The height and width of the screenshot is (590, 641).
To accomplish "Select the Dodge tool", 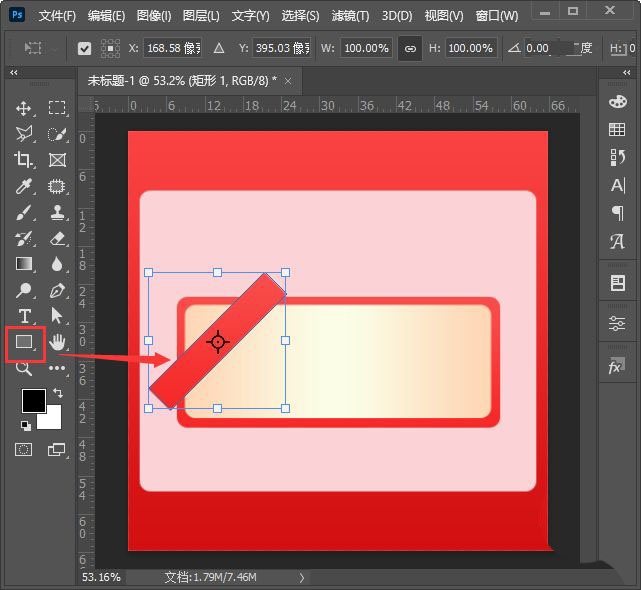I will click(x=24, y=290).
